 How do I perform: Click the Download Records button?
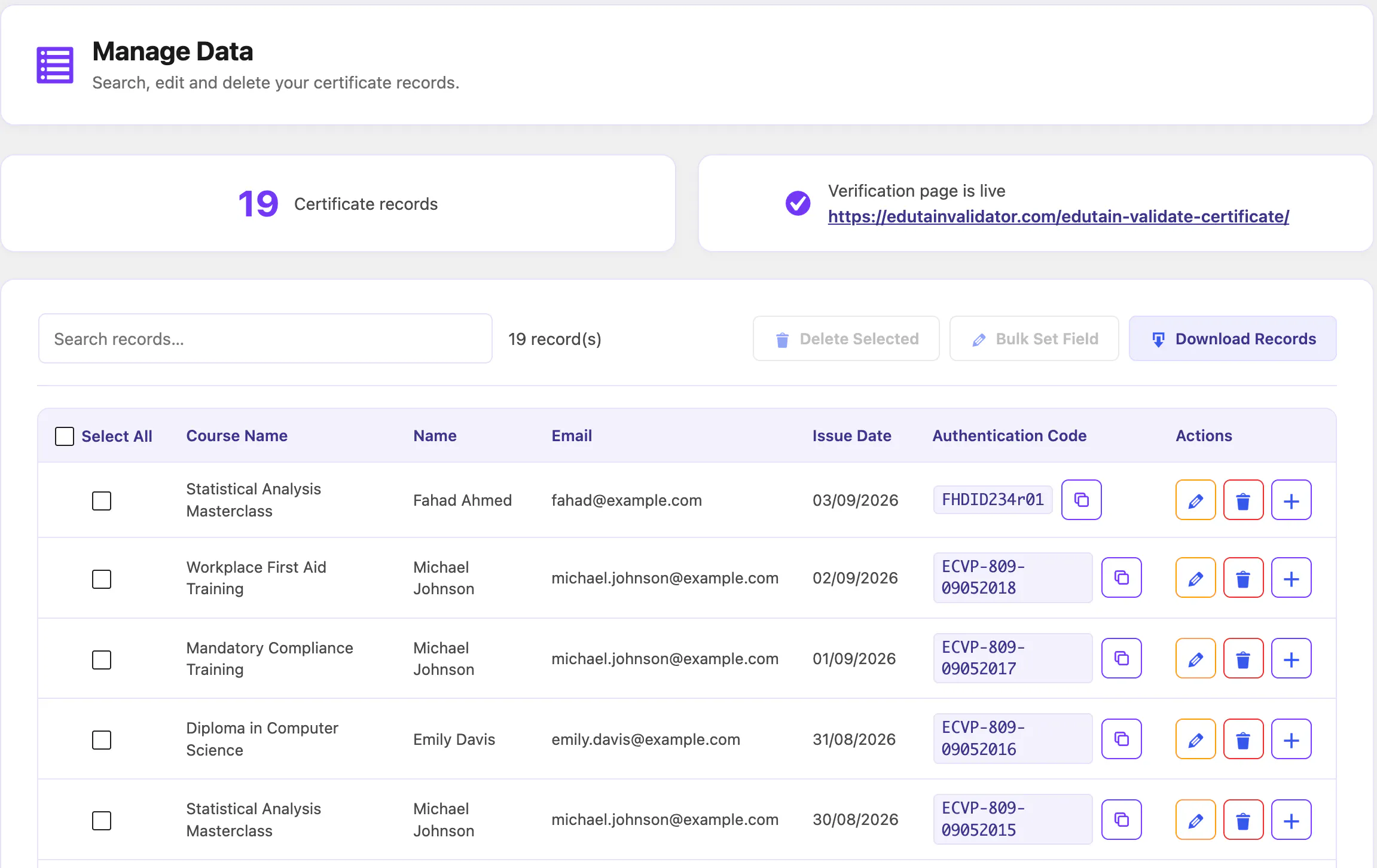pyautogui.click(x=1232, y=338)
